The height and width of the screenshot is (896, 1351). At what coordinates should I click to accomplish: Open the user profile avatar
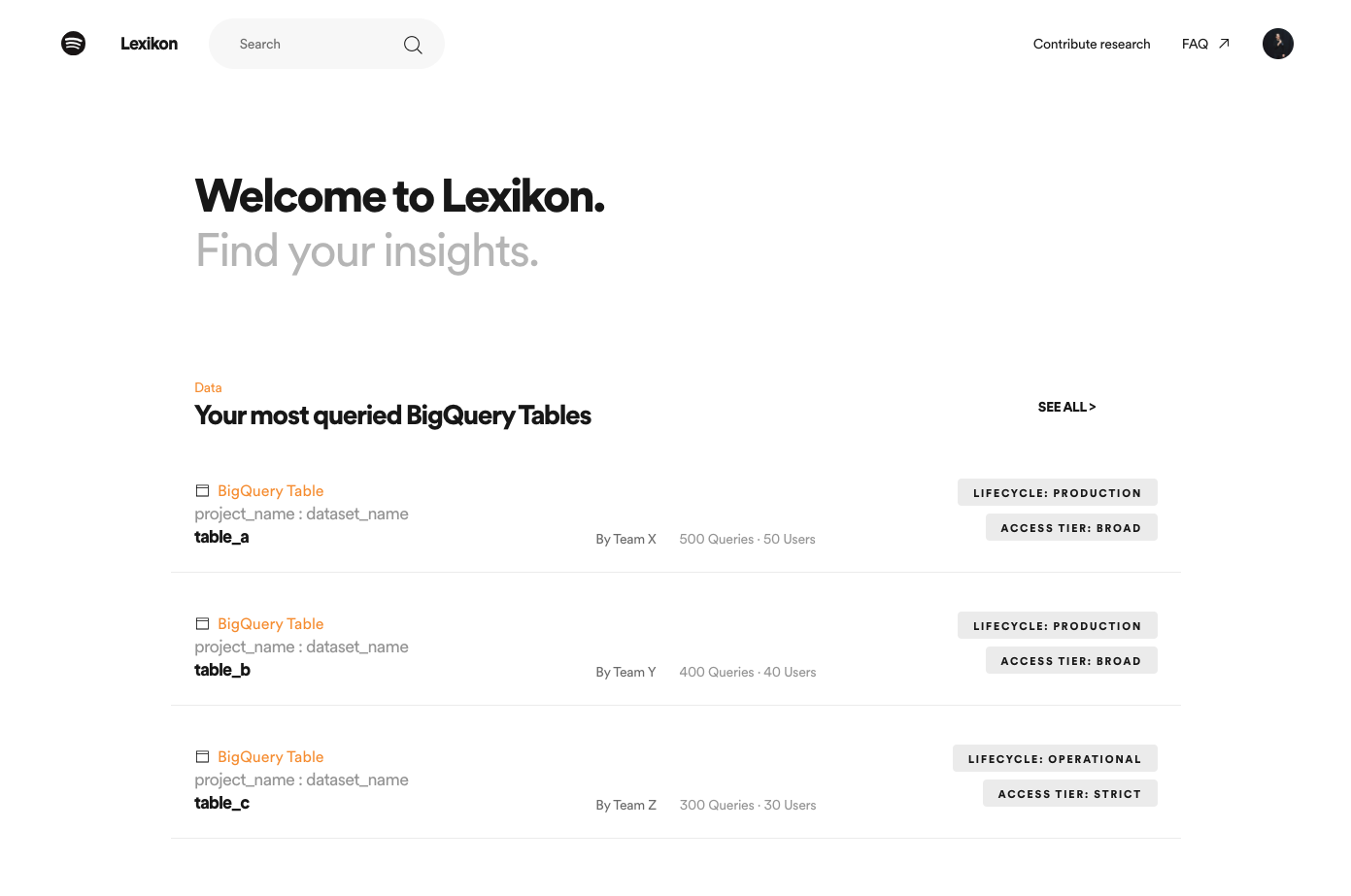point(1277,44)
